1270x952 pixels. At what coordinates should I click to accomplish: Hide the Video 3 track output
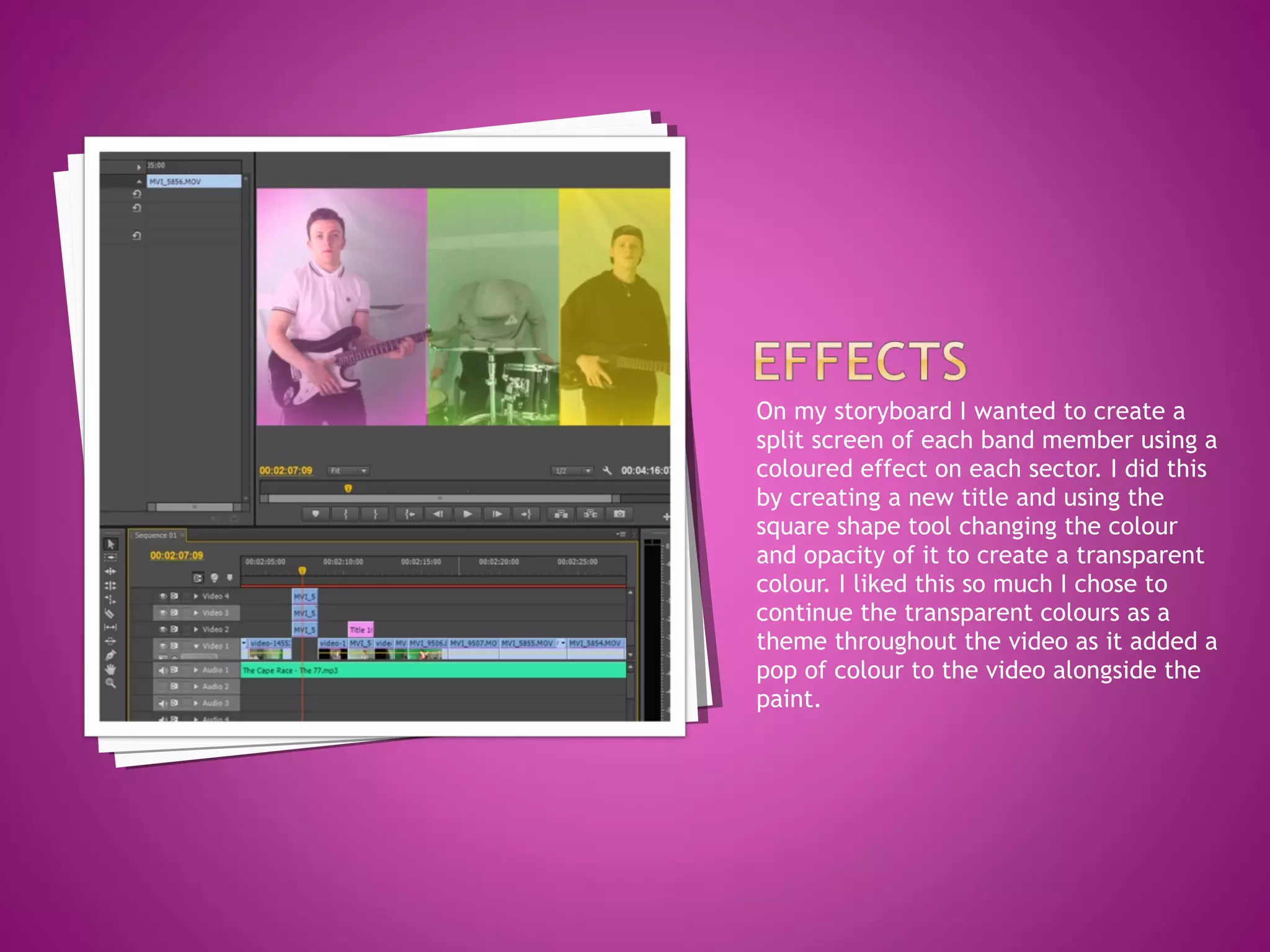(163, 613)
